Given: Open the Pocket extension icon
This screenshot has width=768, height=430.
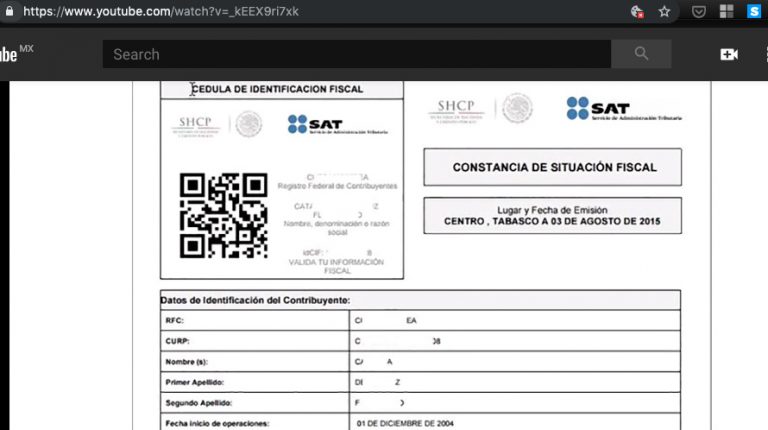Looking at the screenshot, I should pyautogui.click(x=700, y=12).
